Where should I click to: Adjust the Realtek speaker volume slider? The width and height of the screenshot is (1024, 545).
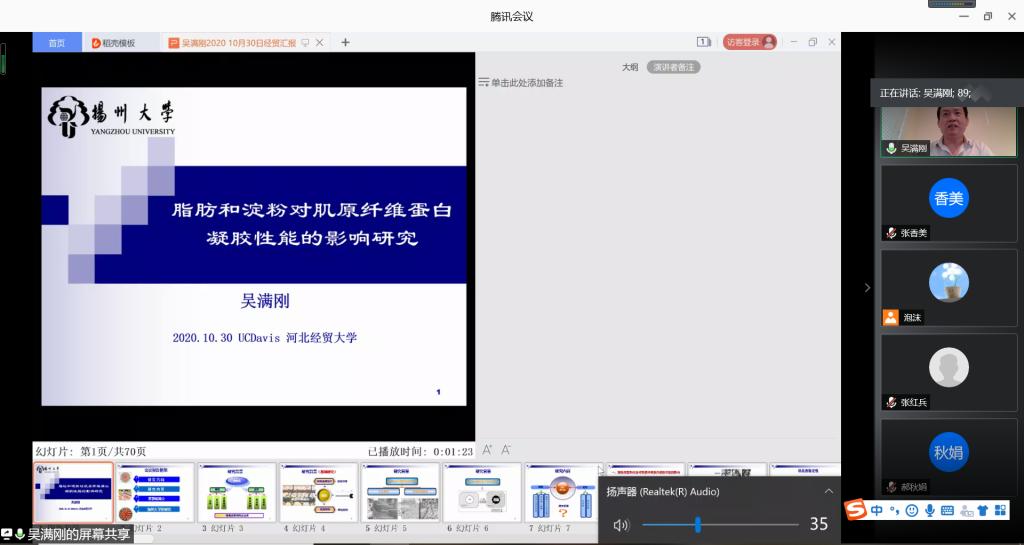coord(697,525)
